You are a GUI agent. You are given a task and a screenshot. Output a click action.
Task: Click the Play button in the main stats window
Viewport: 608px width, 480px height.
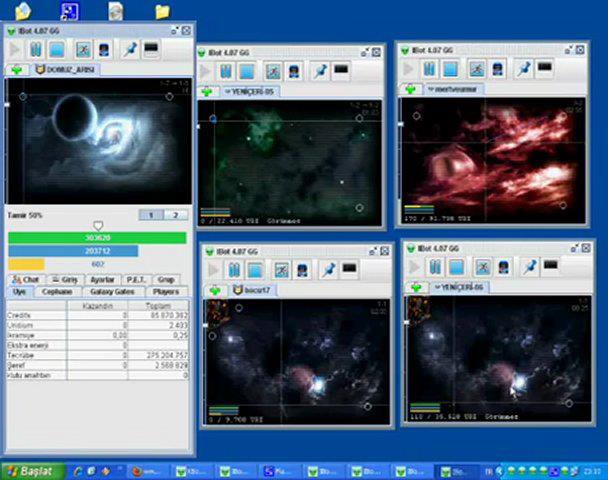click(15, 50)
